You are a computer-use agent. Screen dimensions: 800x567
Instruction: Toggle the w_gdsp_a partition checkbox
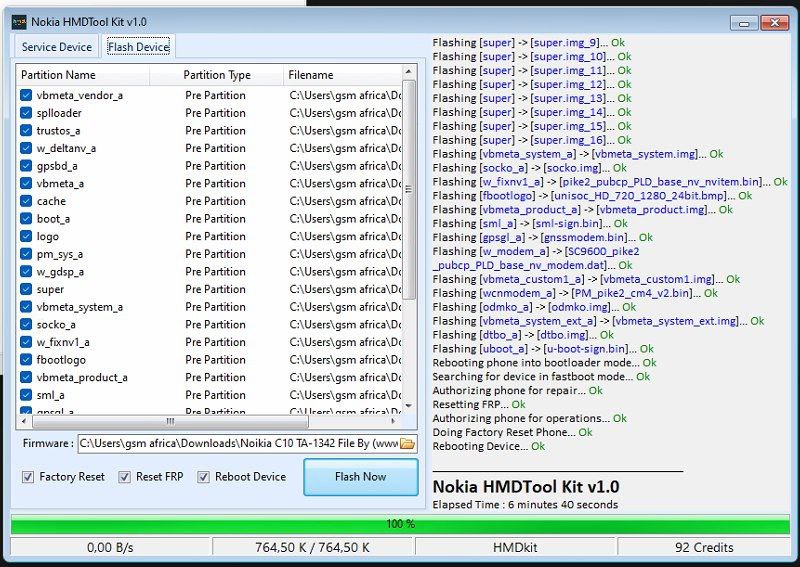pyautogui.click(x=26, y=272)
